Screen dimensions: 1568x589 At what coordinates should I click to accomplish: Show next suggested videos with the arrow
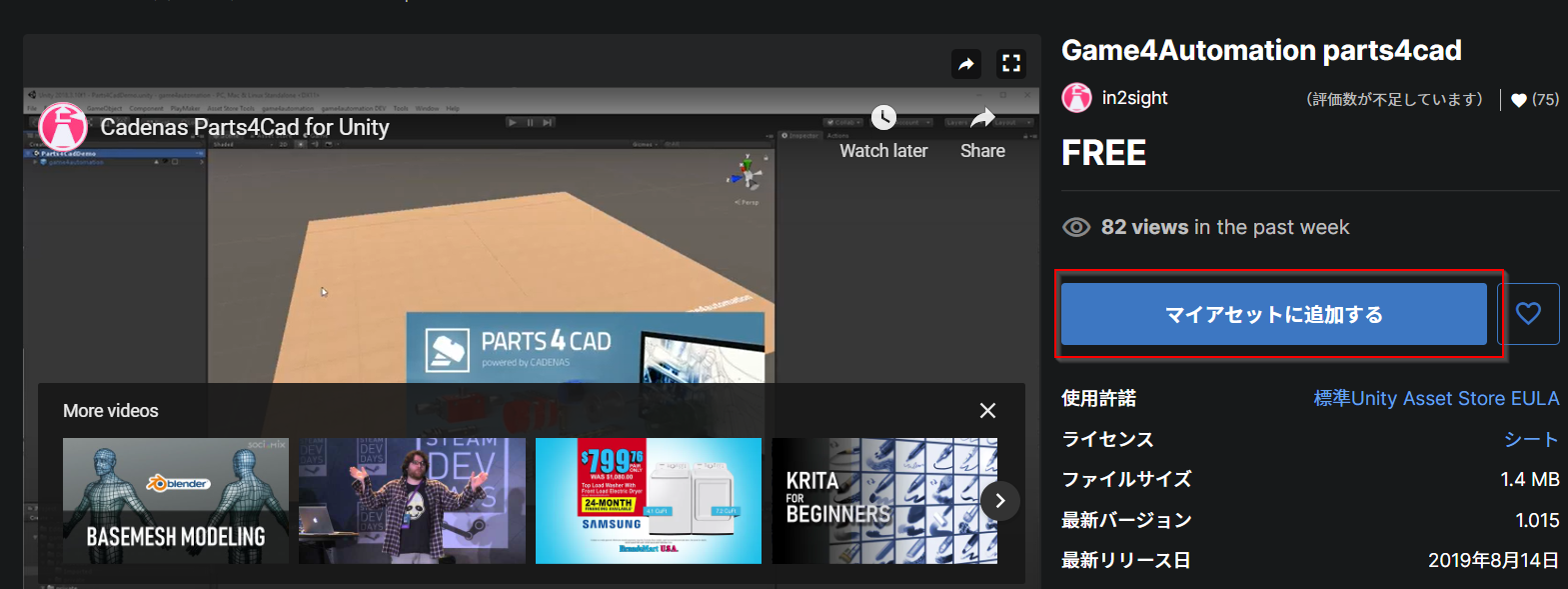coord(999,501)
